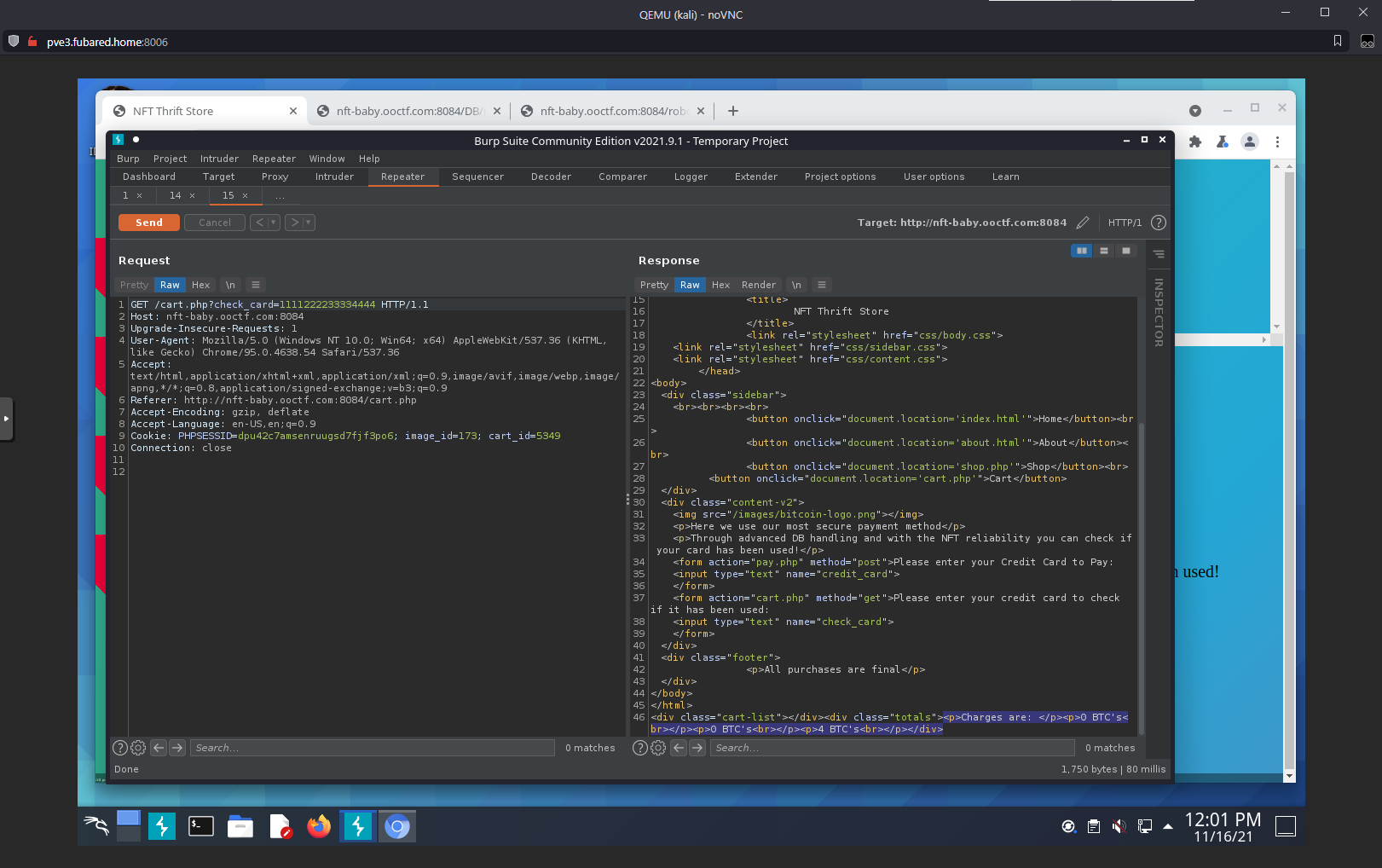Show hidden system tray icons arrow
The width and height of the screenshot is (1382, 868).
[x=1168, y=826]
